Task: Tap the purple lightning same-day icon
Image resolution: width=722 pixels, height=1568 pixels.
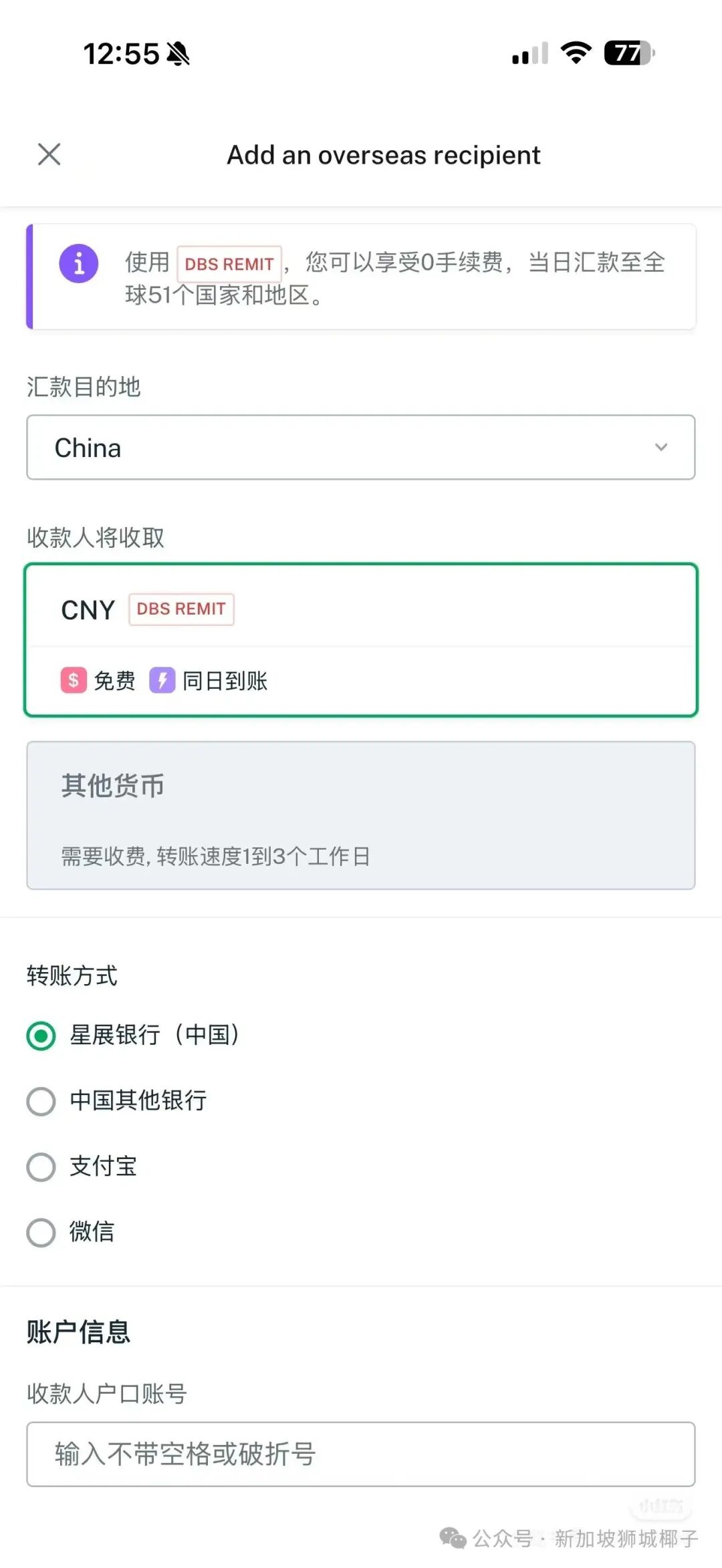Action: click(162, 680)
